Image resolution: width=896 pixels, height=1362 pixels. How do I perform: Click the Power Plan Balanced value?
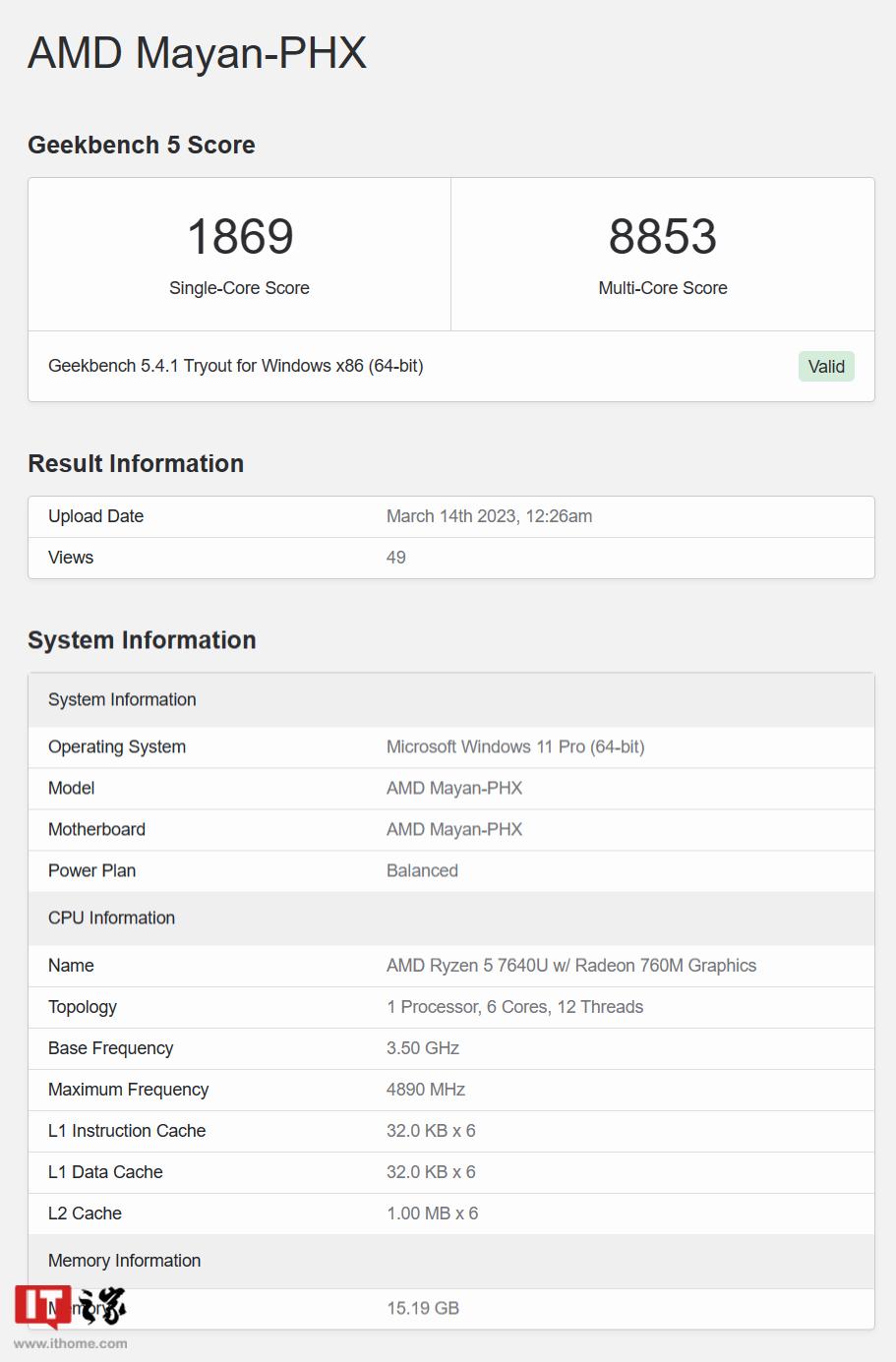[422, 871]
